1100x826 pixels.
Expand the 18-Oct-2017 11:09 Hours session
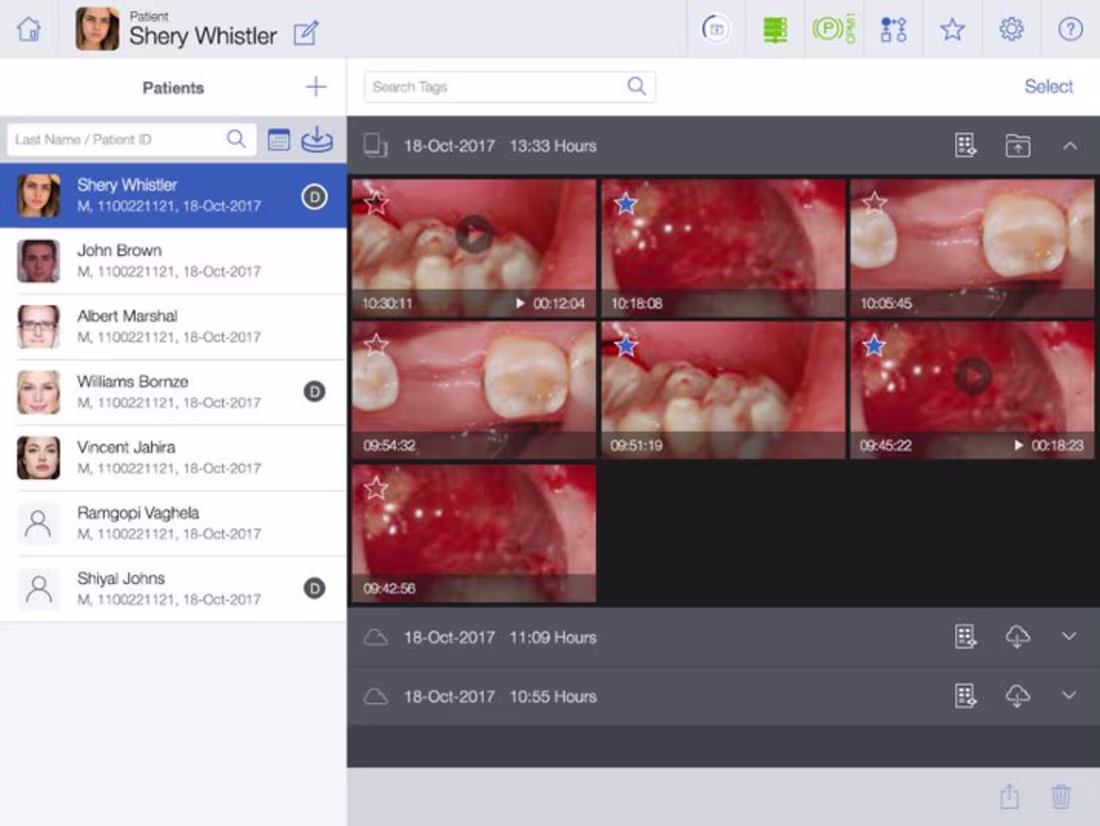[x=1071, y=637]
